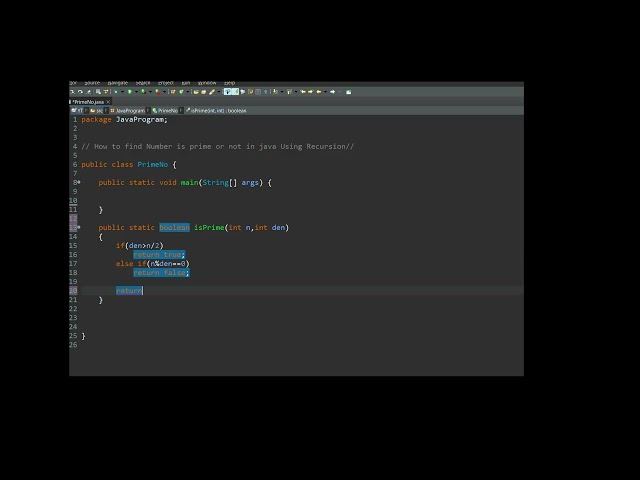Open the Search menu
This screenshot has width=640, height=480.
(143, 83)
